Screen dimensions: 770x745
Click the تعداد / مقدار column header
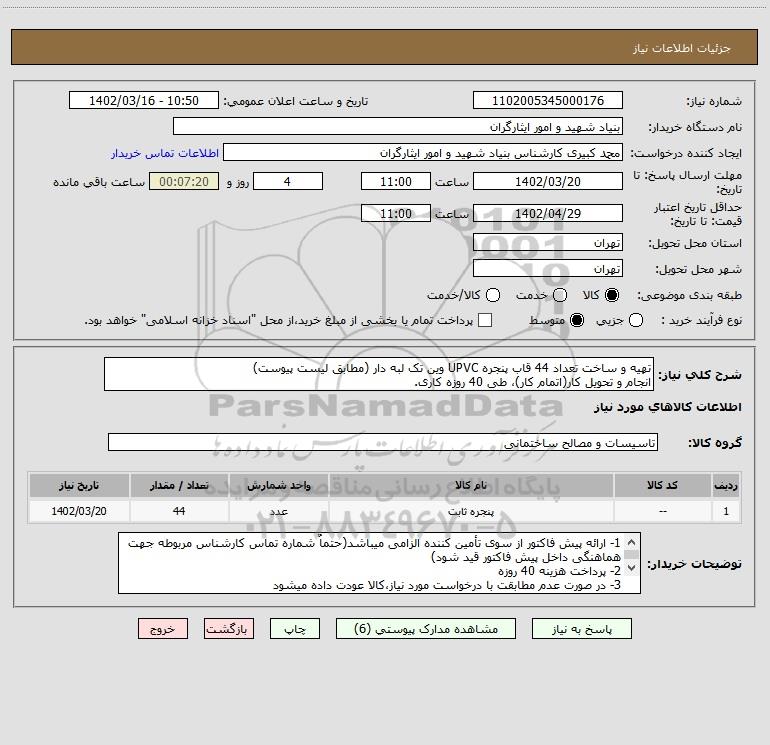pyautogui.click(x=179, y=485)
